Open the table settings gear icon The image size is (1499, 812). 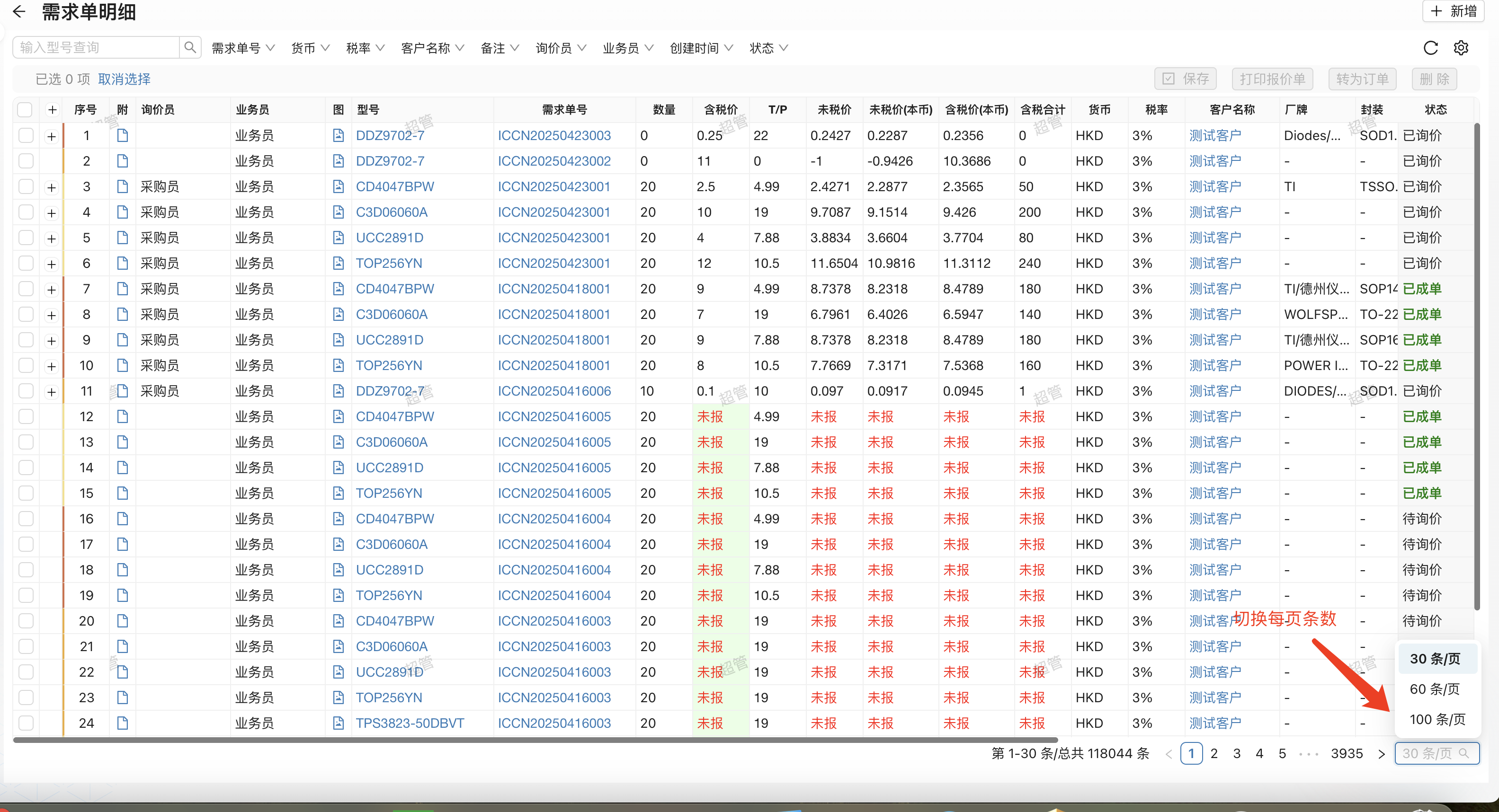coord(1461,48)
